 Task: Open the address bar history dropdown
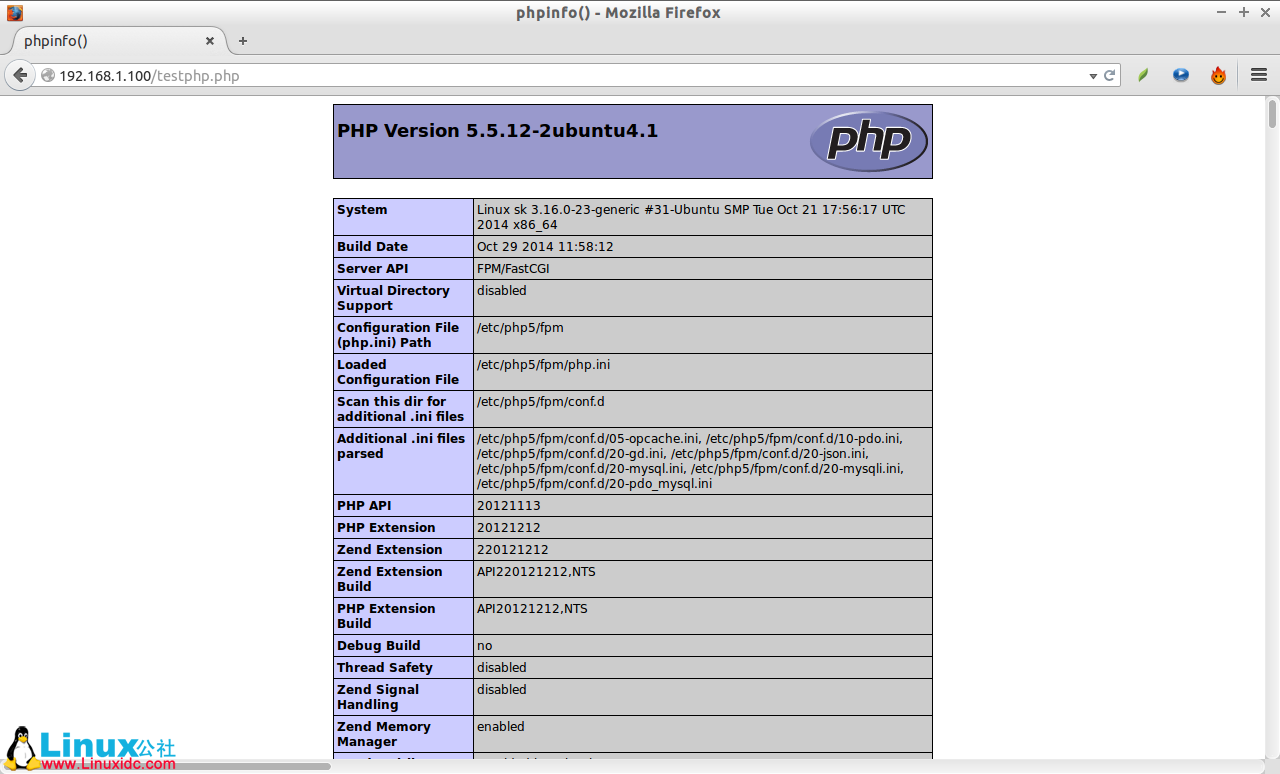click(x=1093, y=75)
